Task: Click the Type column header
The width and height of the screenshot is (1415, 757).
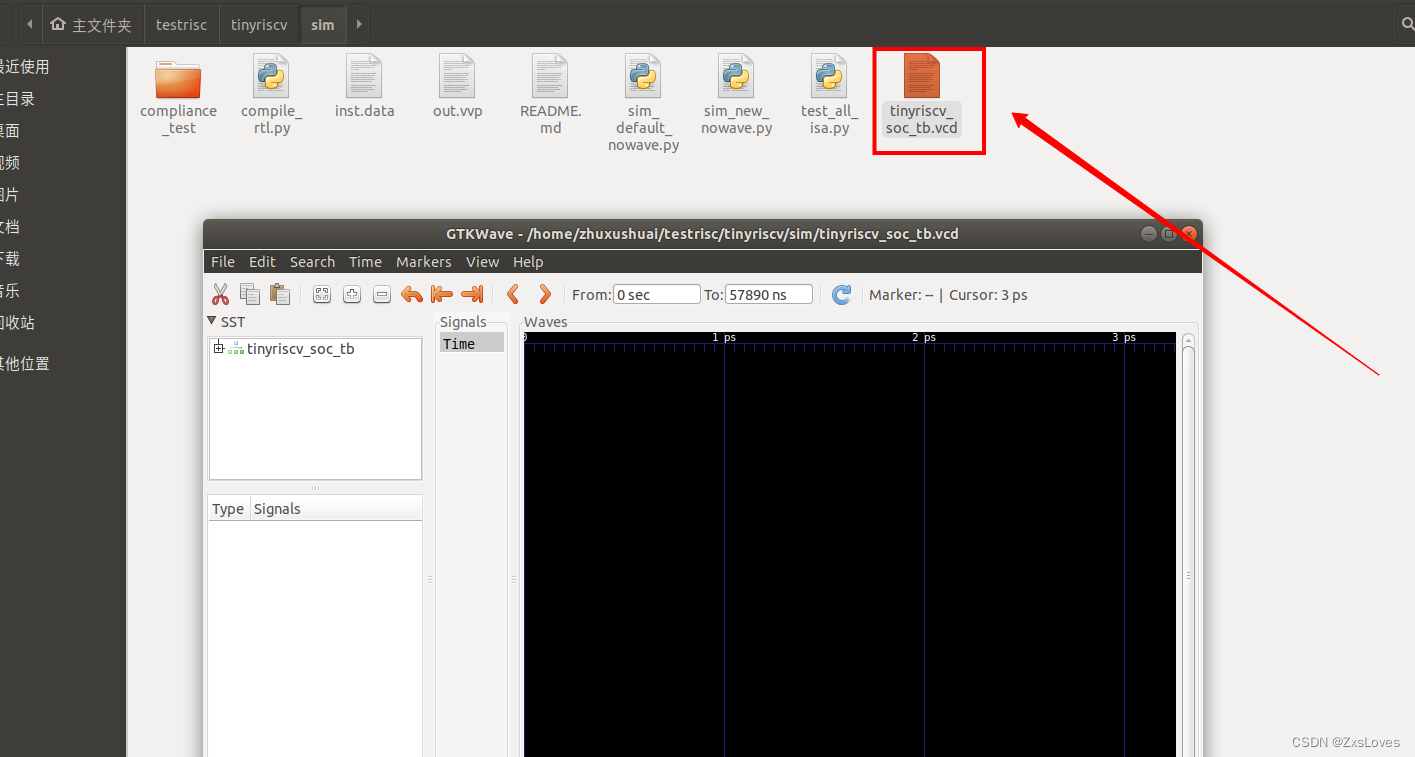Action: click(x=228, y=508)
